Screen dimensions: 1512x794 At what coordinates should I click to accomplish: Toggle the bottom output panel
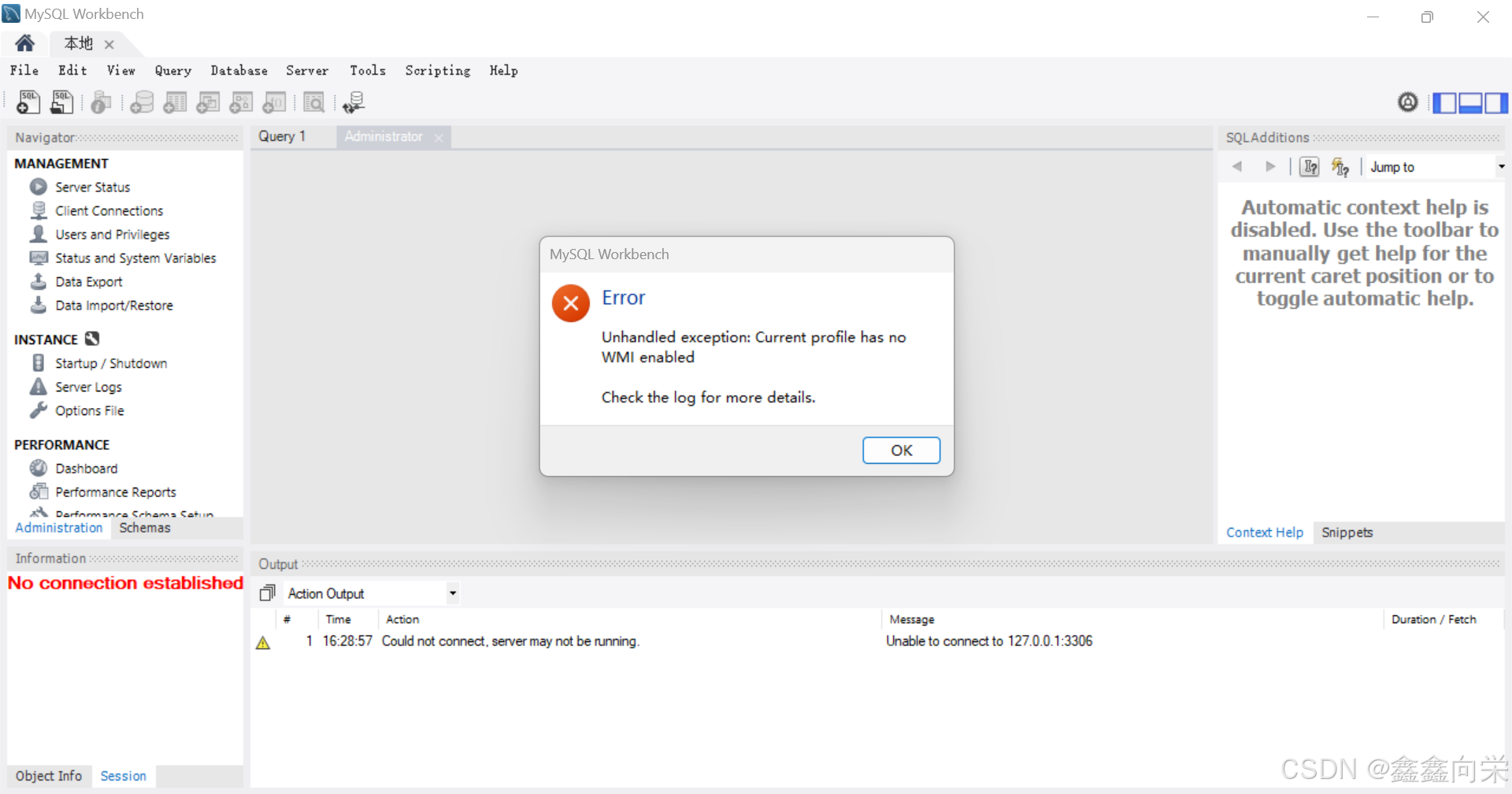1470,103
